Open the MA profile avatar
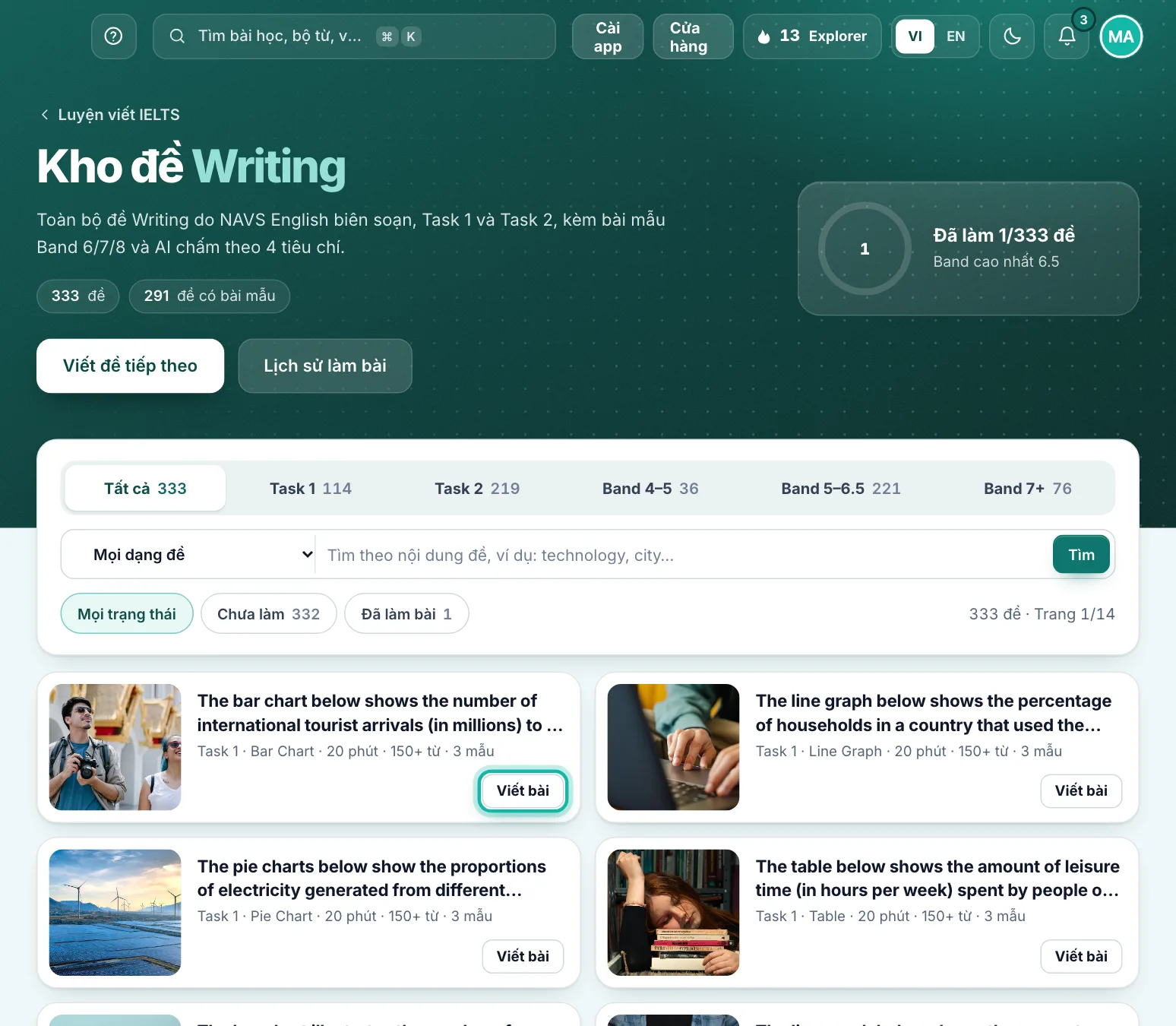This screenshot has width=1176, height=1026. (1121, 36)
